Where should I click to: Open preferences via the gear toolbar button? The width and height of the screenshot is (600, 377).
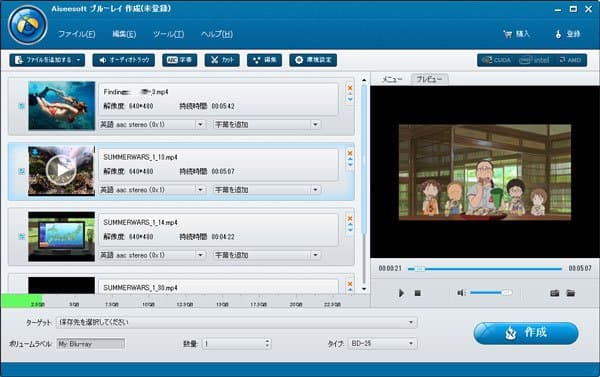(x=313, y=60)
